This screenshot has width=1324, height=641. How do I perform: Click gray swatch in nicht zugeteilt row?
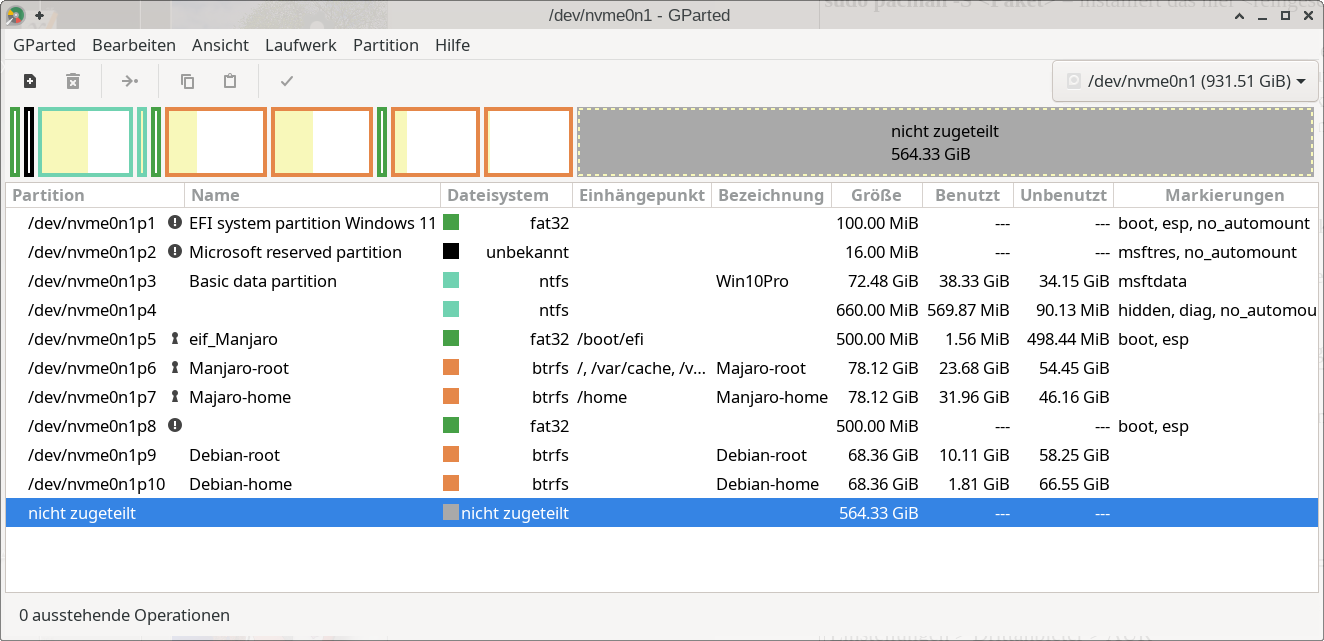click(451, 513)
